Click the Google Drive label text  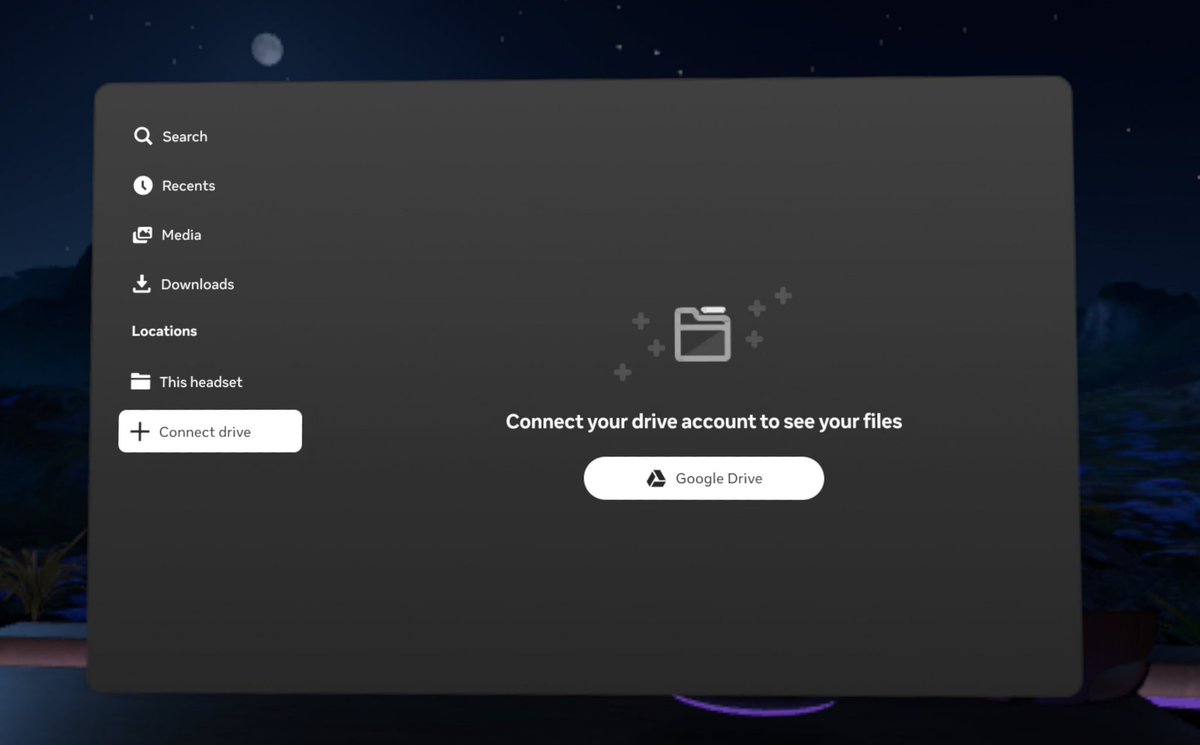click(x=719, y=478)
